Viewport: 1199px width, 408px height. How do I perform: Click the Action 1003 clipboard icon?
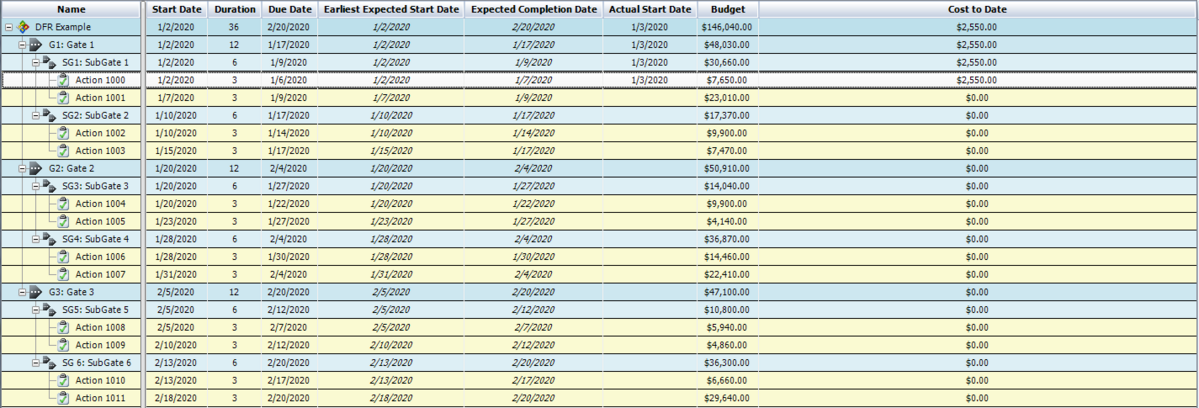[x=63, y=151]
